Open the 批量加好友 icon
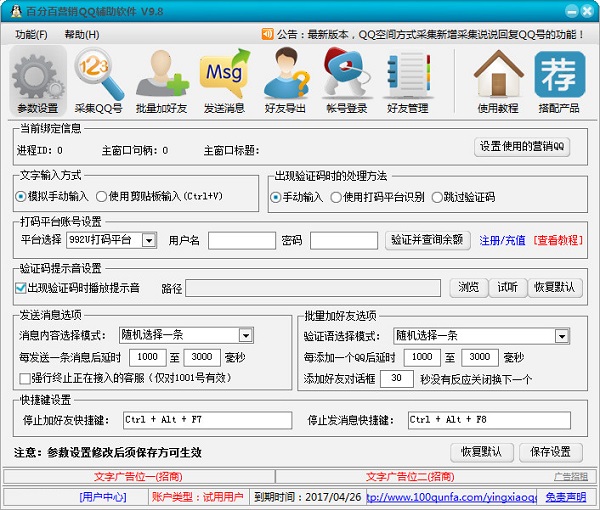Image resolution: width=600 pixels, height=510 pixels. click(x=161, y=81)
